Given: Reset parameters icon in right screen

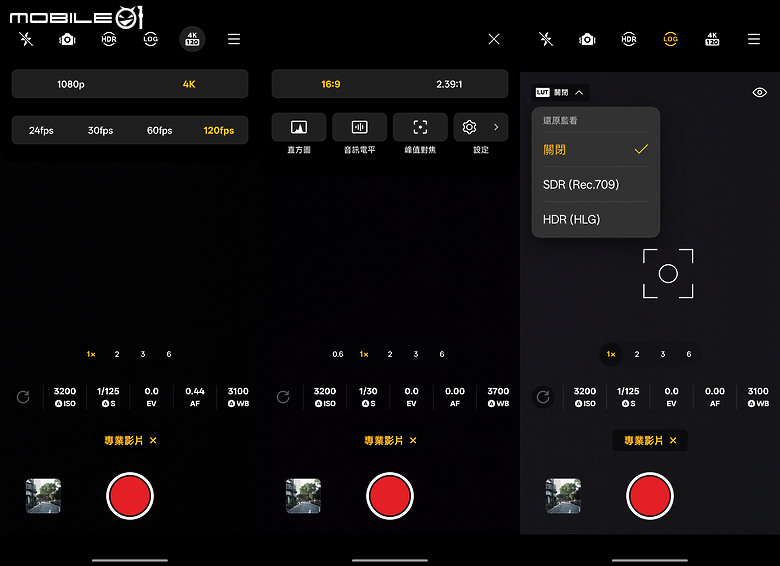Looking at the screenshot, I should tap(543, 397).
